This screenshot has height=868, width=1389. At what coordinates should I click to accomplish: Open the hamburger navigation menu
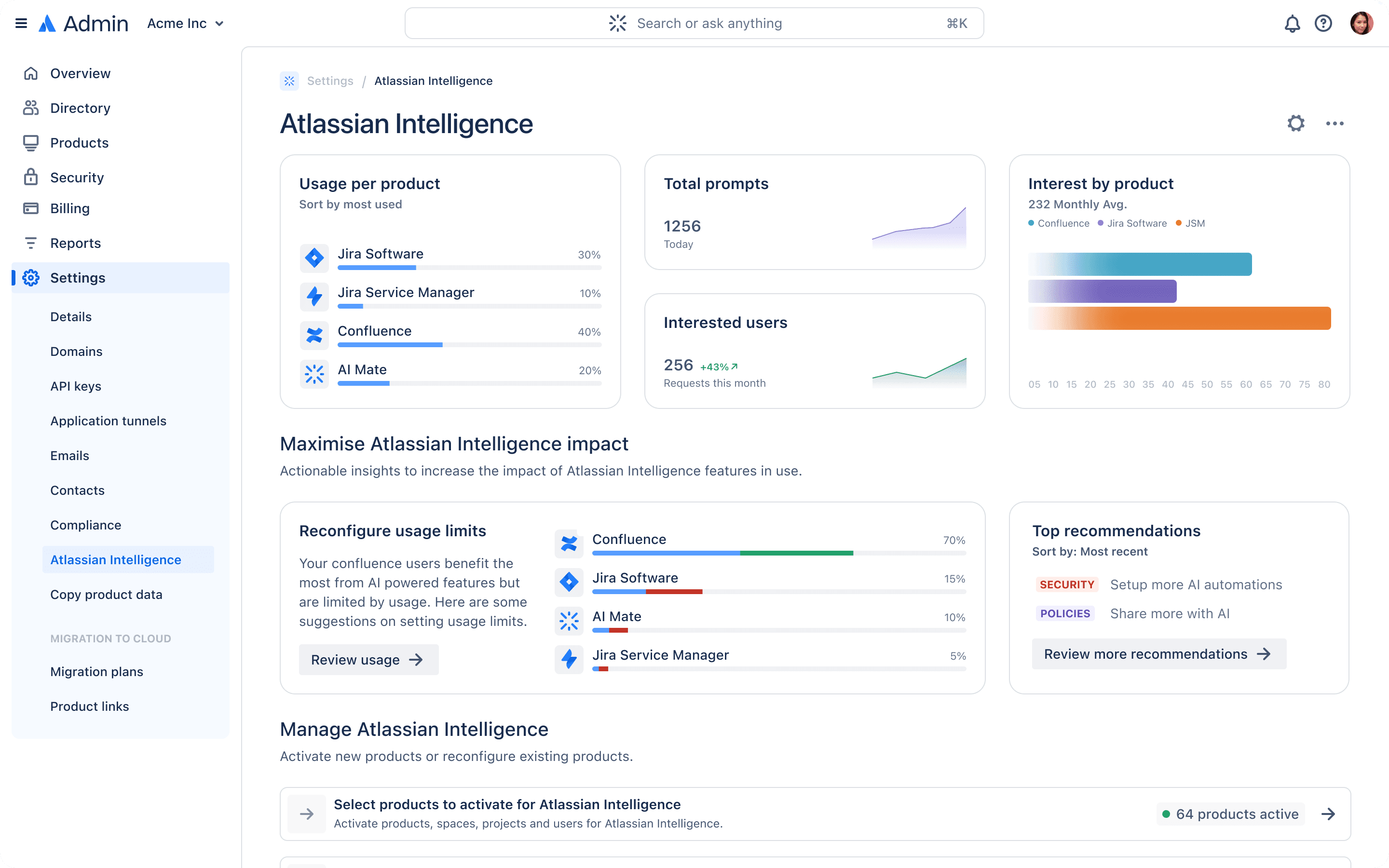click(21, 24)
